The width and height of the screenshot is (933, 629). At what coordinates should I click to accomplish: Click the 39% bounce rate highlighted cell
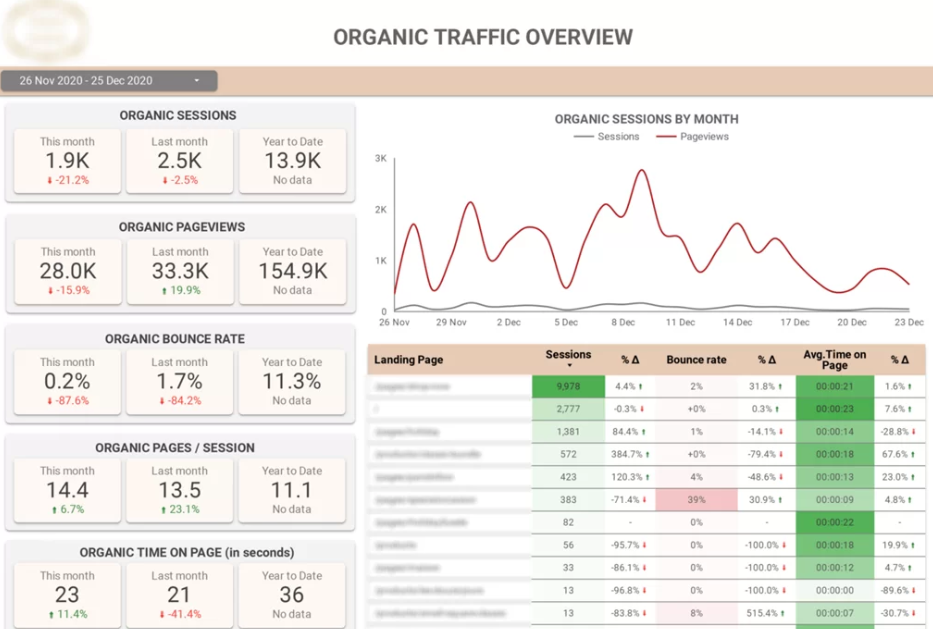click(x=696, y=499)
